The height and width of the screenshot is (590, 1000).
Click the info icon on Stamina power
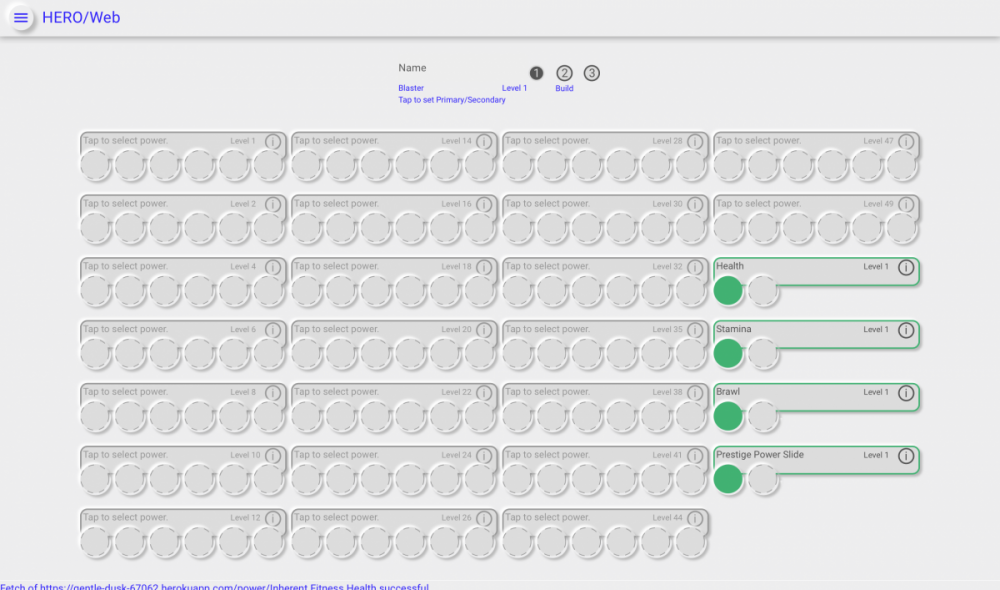coord(906,331)
